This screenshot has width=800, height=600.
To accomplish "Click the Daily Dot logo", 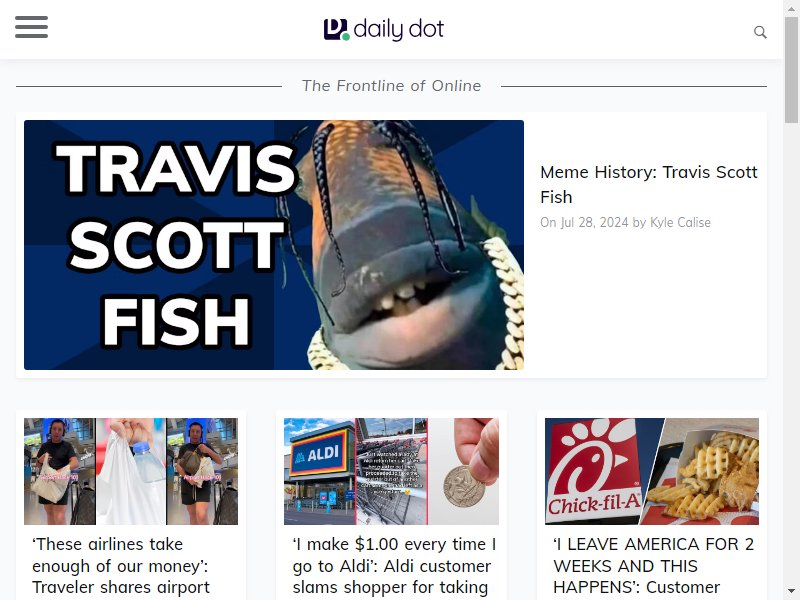I will [384, 29].
